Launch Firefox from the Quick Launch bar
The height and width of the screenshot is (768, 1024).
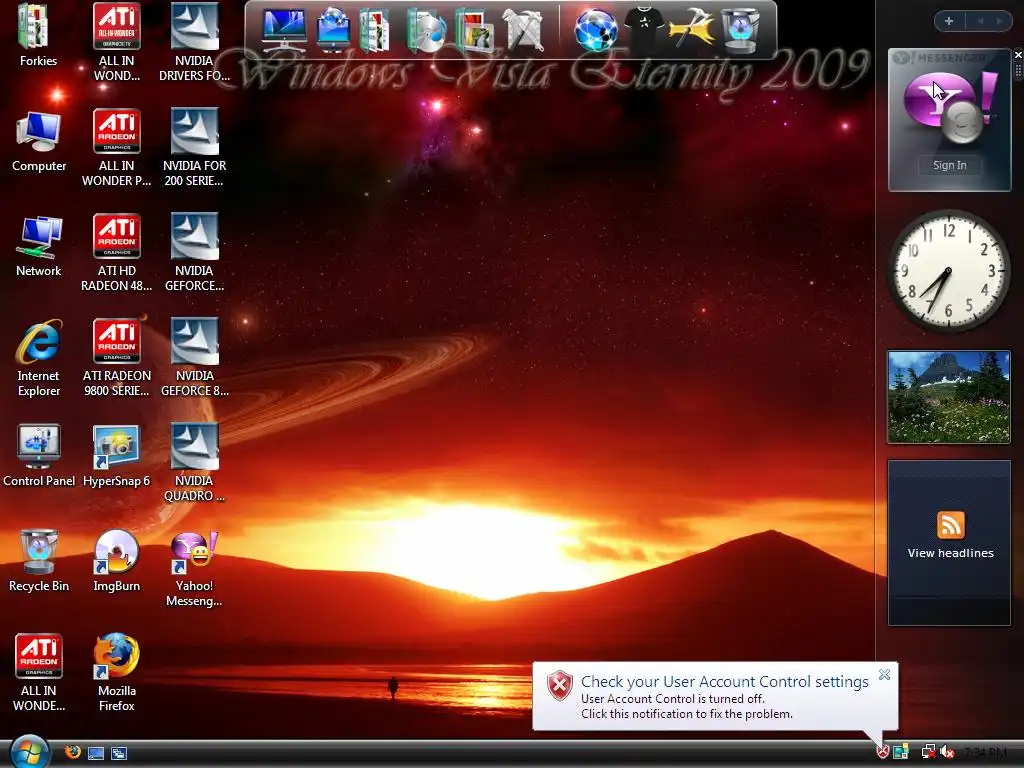pos(73,752)
